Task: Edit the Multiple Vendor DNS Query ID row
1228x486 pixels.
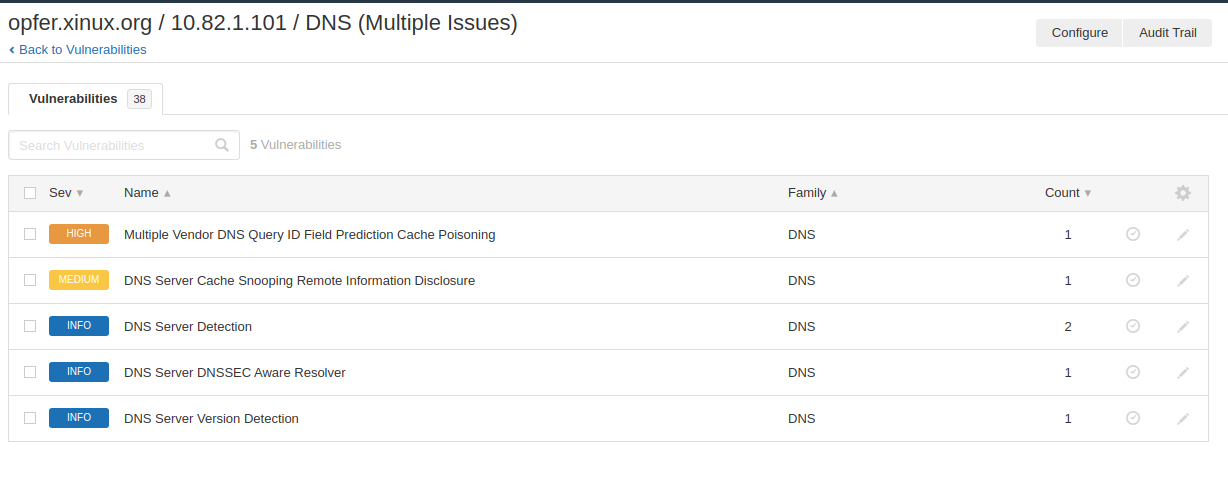Action: (1183, 235)
